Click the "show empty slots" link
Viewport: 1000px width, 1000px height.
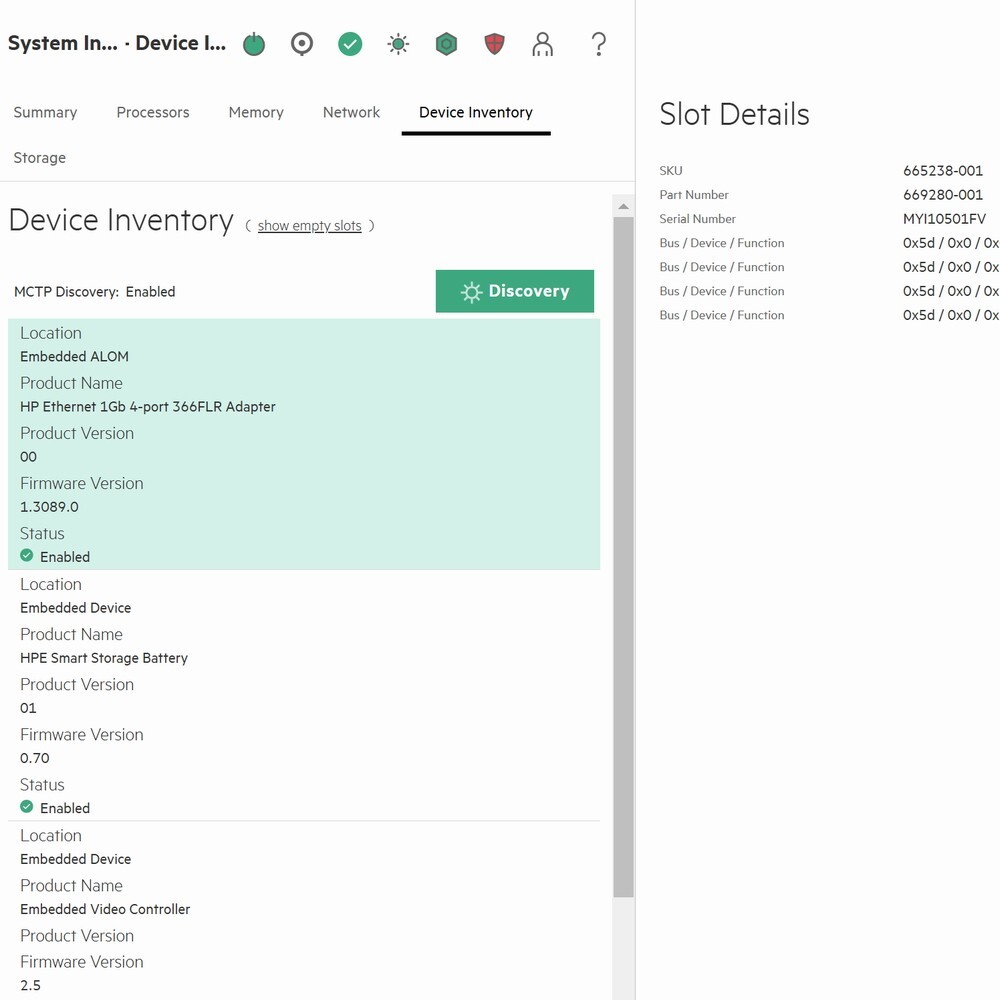[309, 226]
